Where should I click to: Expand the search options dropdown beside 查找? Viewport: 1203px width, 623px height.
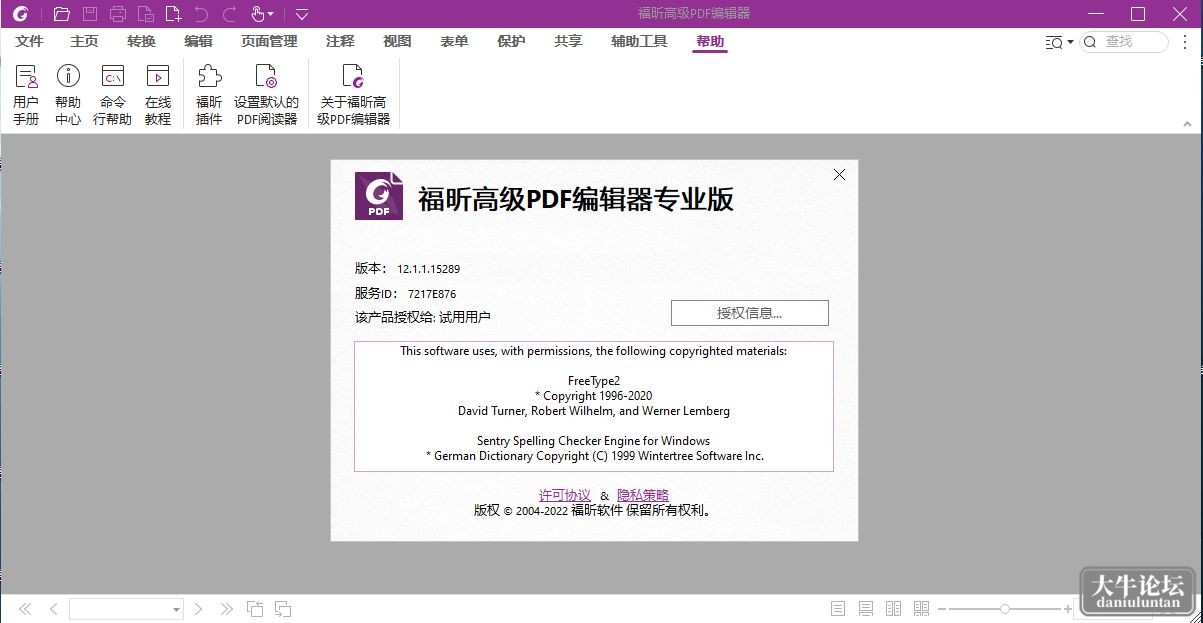pos(1070,42)
